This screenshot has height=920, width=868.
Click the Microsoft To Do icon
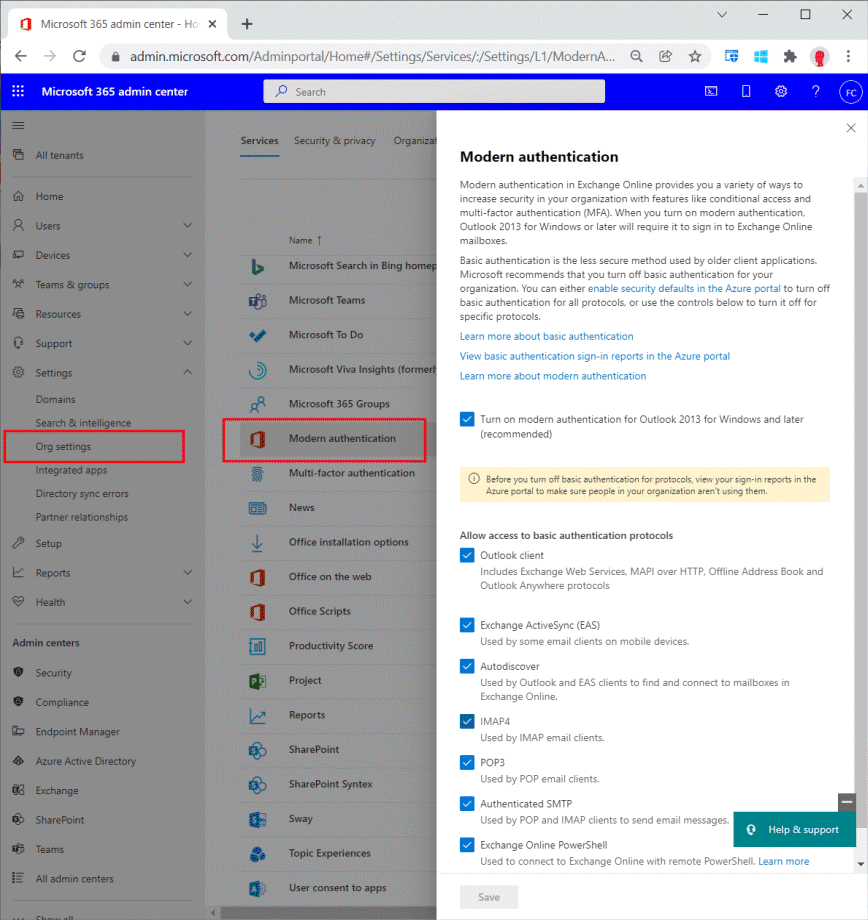pos(258,335)
